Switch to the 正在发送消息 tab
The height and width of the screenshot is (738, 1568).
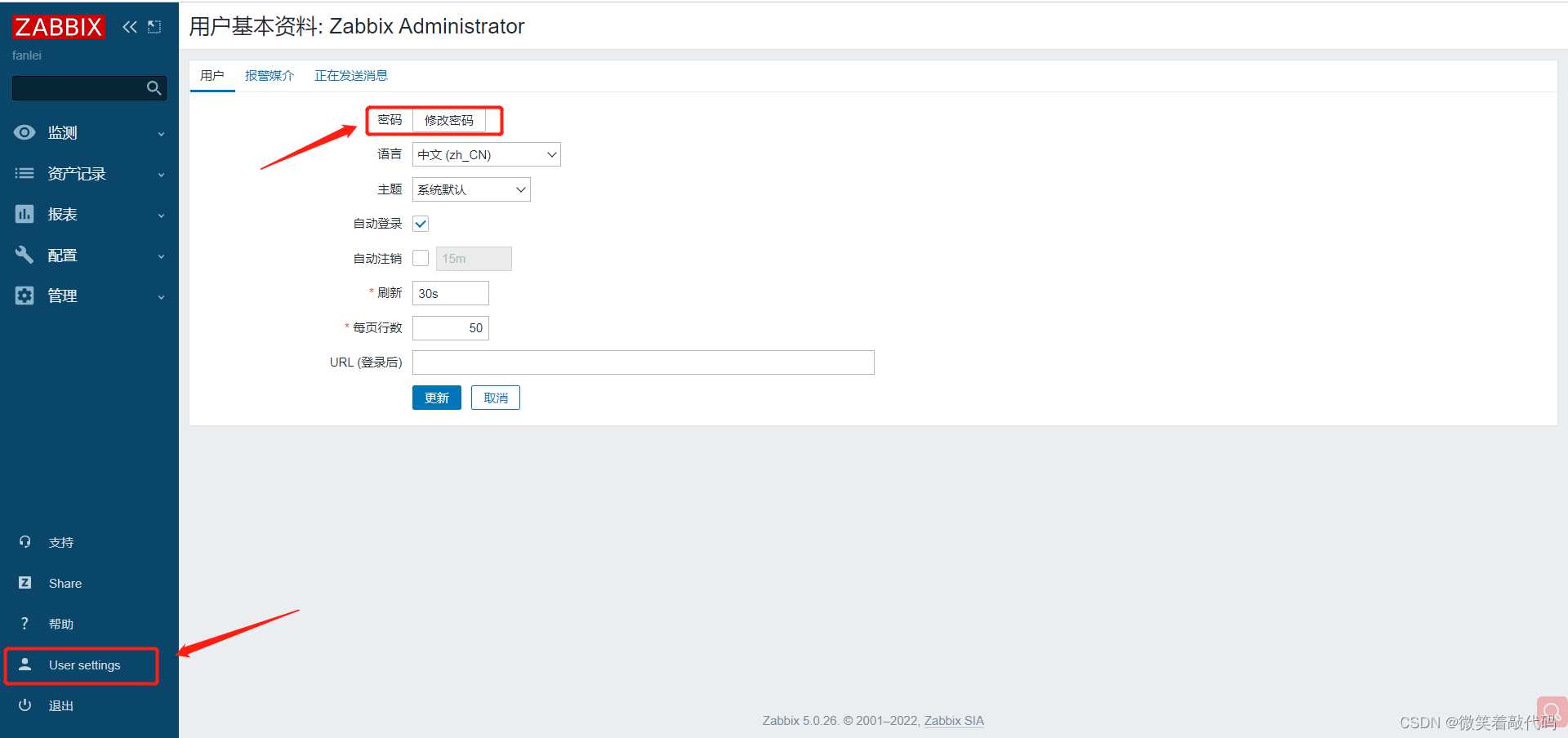(x=351, y=75)
